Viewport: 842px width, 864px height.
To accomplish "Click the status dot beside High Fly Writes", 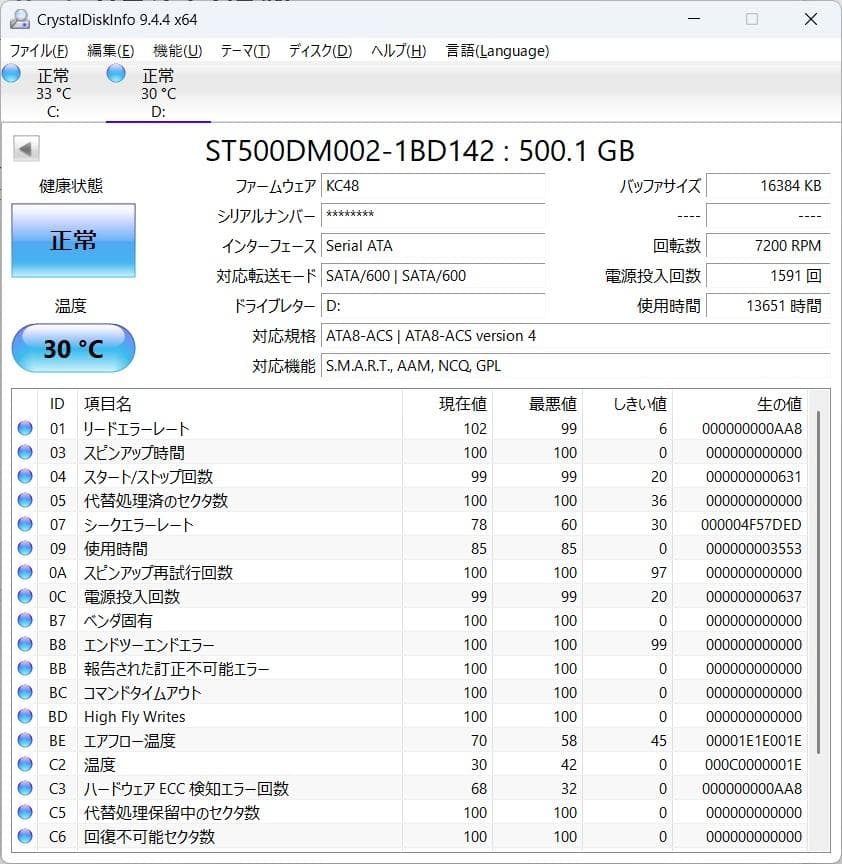I will click(x=24, y=716).
